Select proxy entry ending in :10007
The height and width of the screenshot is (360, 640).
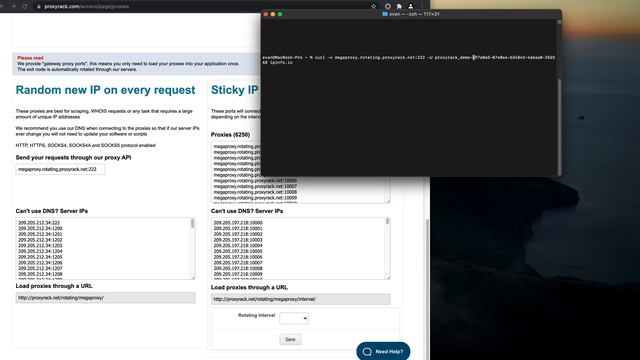coord(255,186)
